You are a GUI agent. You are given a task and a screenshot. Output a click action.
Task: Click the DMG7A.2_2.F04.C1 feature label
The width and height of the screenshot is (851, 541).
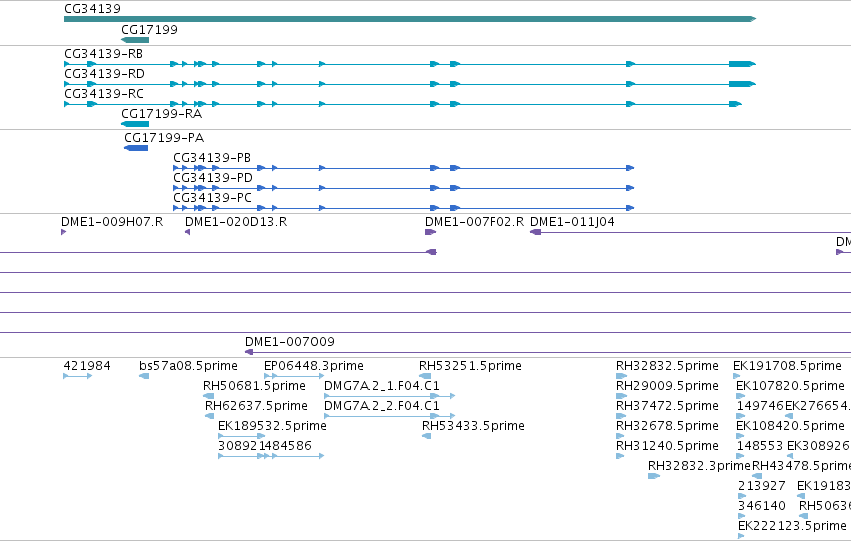point(382,406)
